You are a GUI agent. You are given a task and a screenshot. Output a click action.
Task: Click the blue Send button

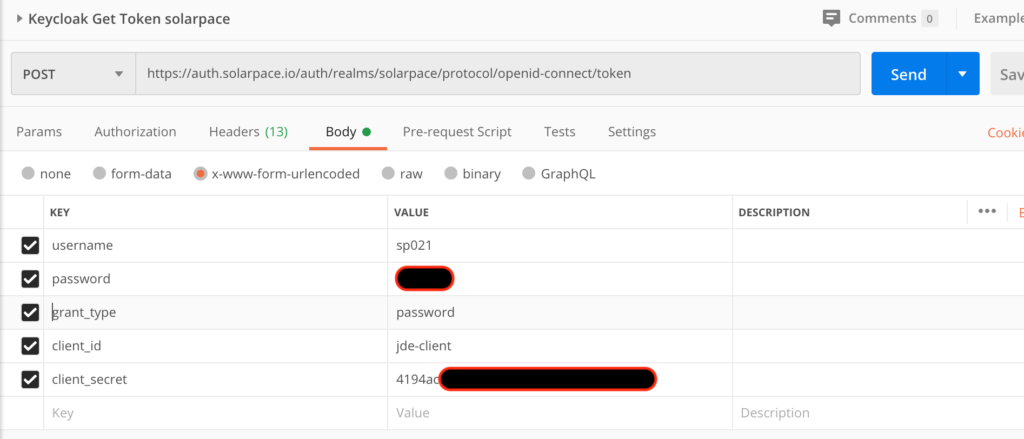(x=908, y=74)
